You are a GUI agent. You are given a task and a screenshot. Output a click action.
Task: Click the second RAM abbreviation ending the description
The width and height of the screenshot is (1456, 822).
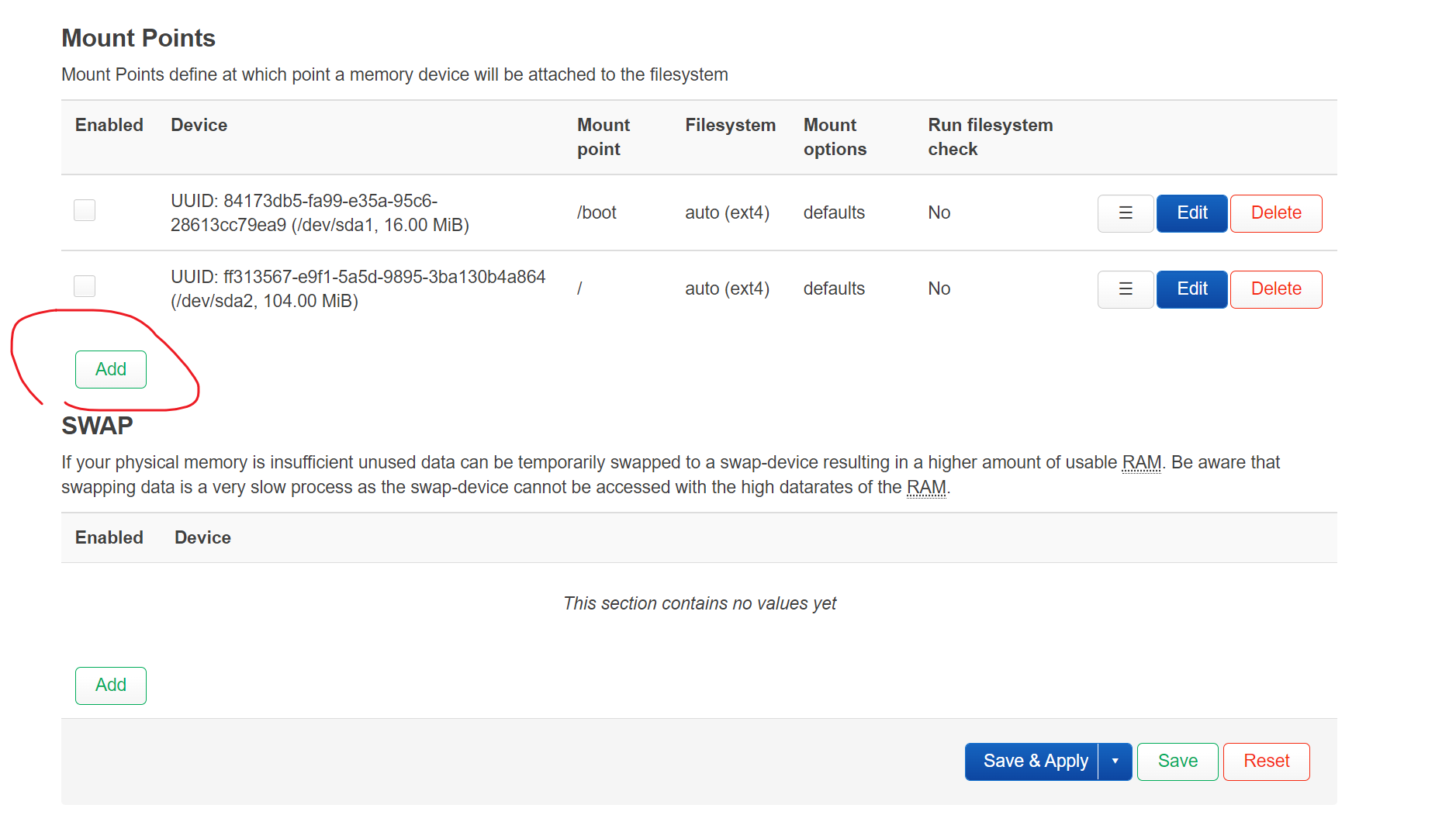click(x=926, y=488)
